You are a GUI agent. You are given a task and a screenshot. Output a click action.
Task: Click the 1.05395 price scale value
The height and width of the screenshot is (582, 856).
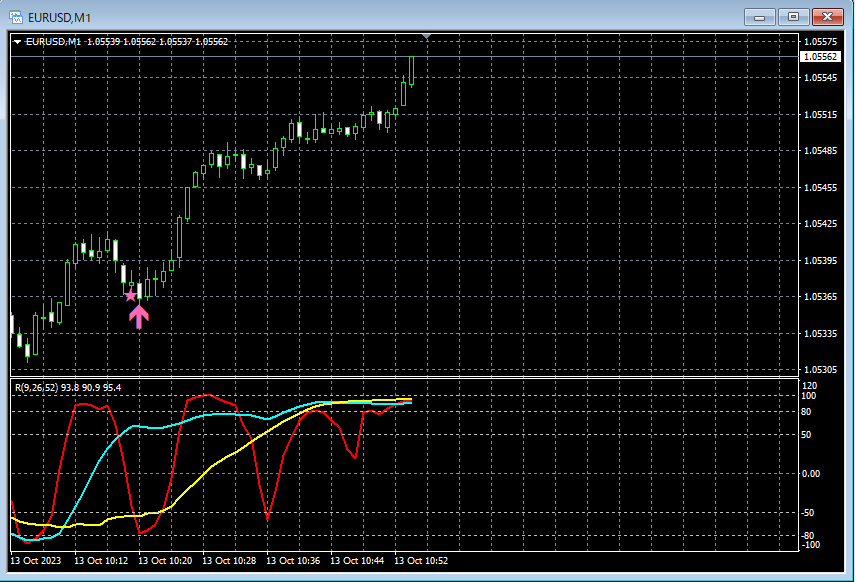pyautogui.click(x=821, y=261)
